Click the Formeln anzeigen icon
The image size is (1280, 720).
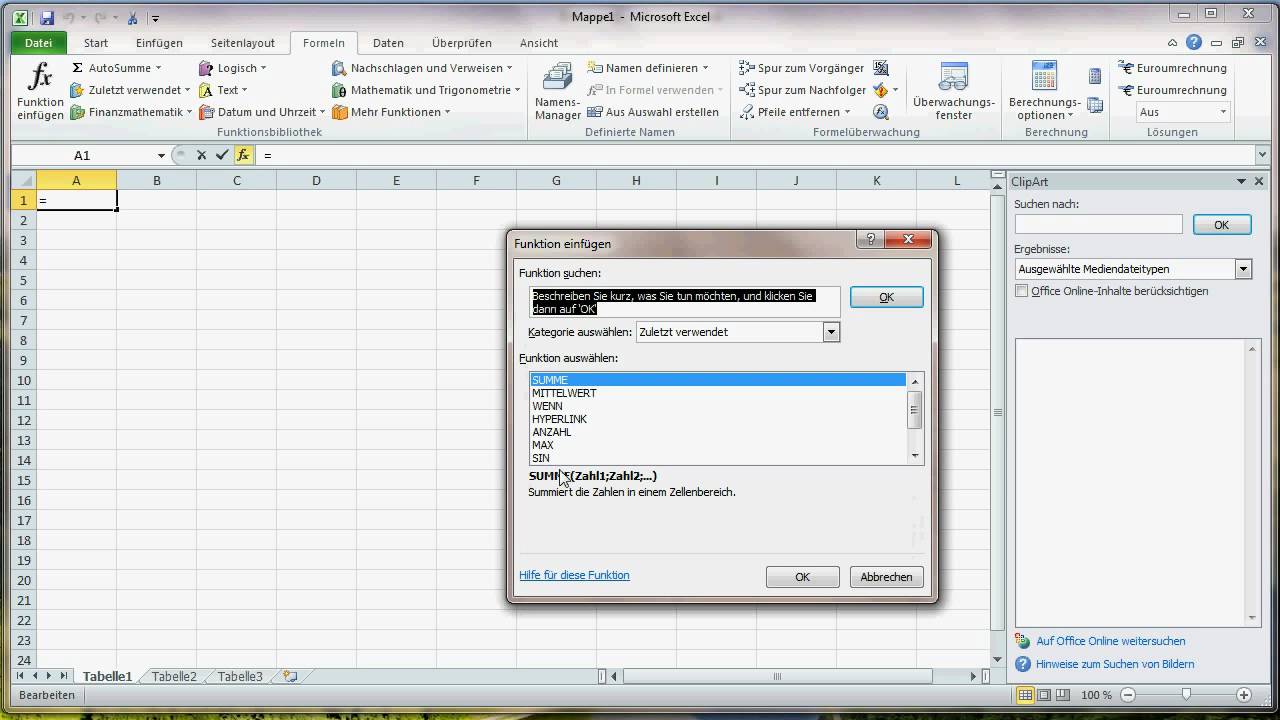coord(881,68)
